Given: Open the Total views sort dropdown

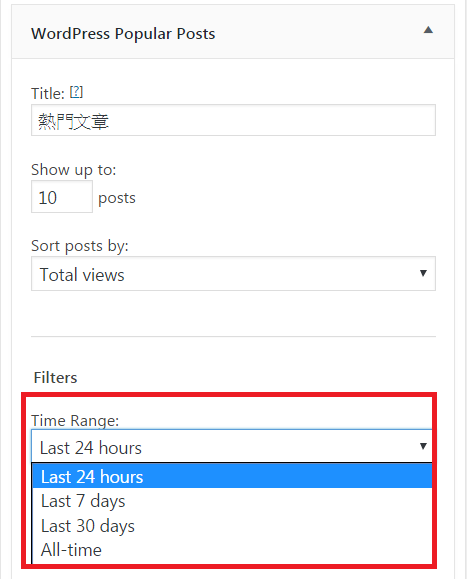Looking at the screenshot, I should (x=233, y=274).
